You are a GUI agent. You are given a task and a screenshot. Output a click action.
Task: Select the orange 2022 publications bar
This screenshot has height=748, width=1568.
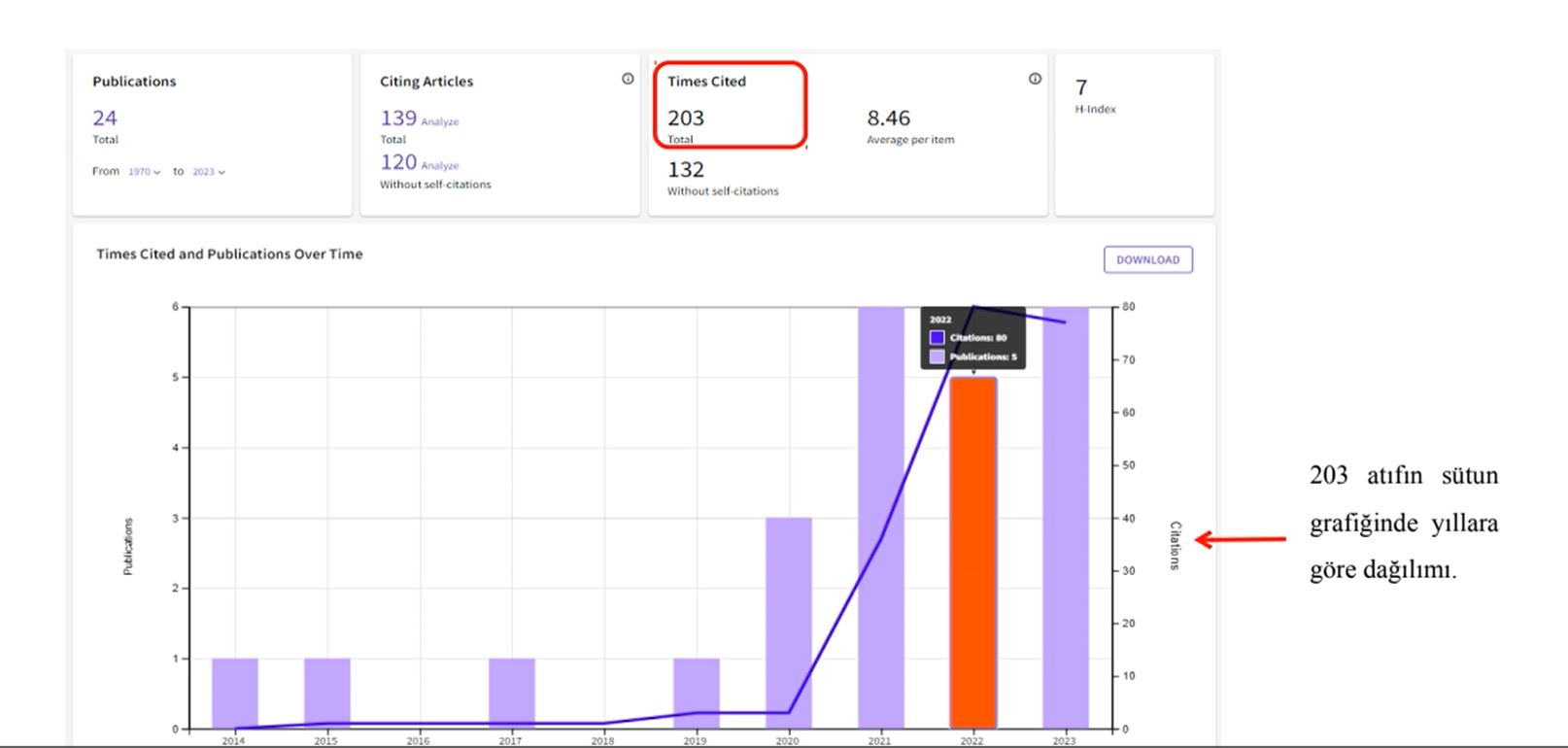point(972,552)
